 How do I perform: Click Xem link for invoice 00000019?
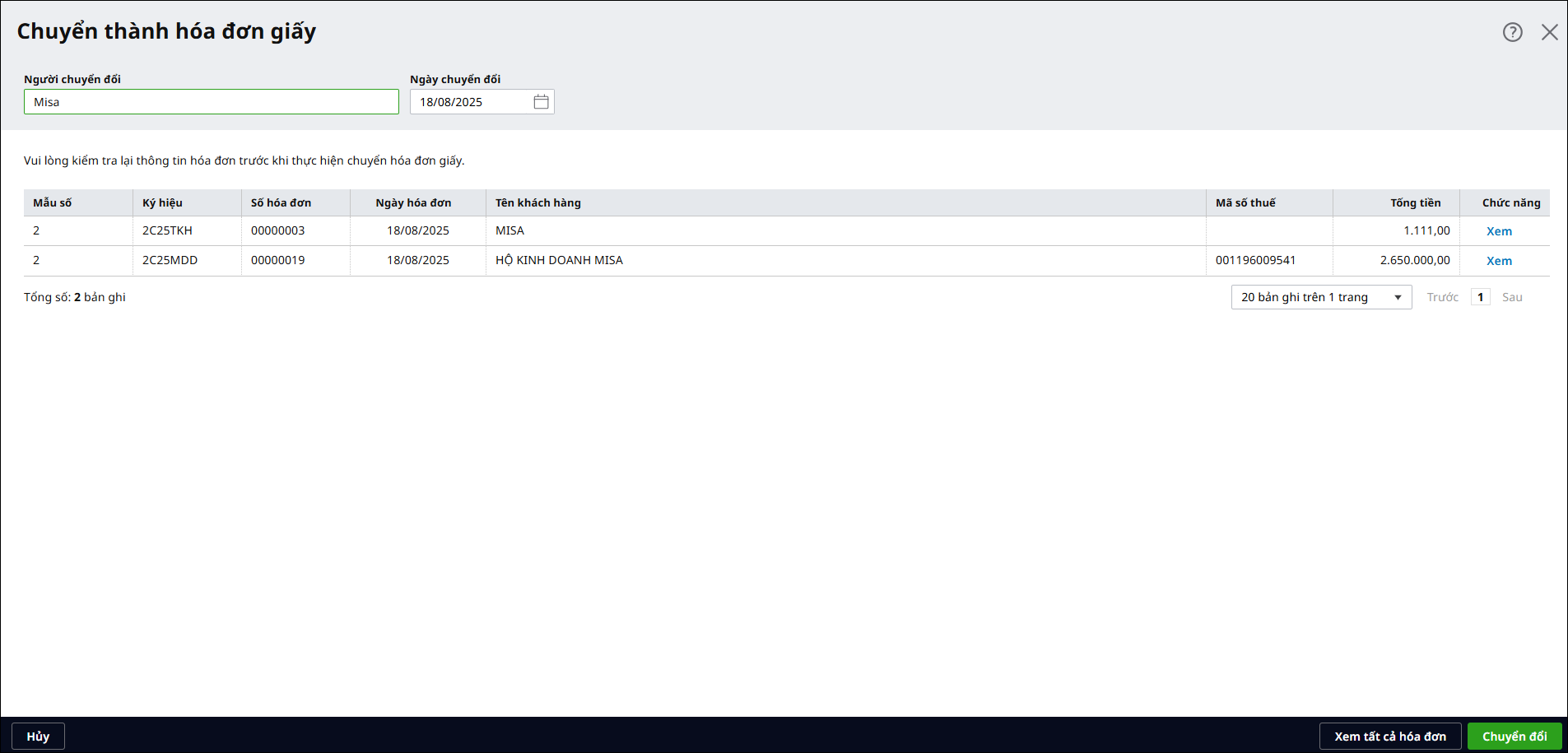click(x=1499, y=261)
